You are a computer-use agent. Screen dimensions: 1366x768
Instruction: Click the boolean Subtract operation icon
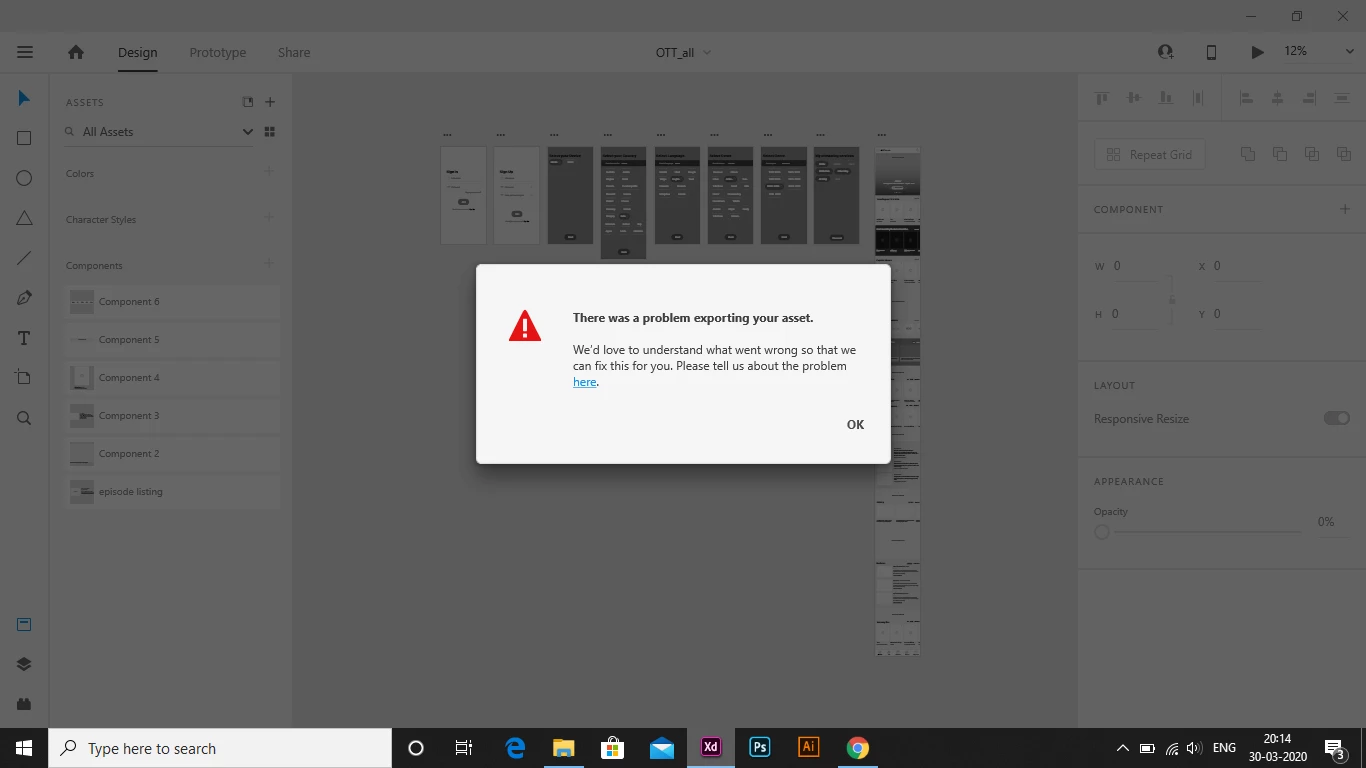pyautogui.click(x=1280, y=154)
